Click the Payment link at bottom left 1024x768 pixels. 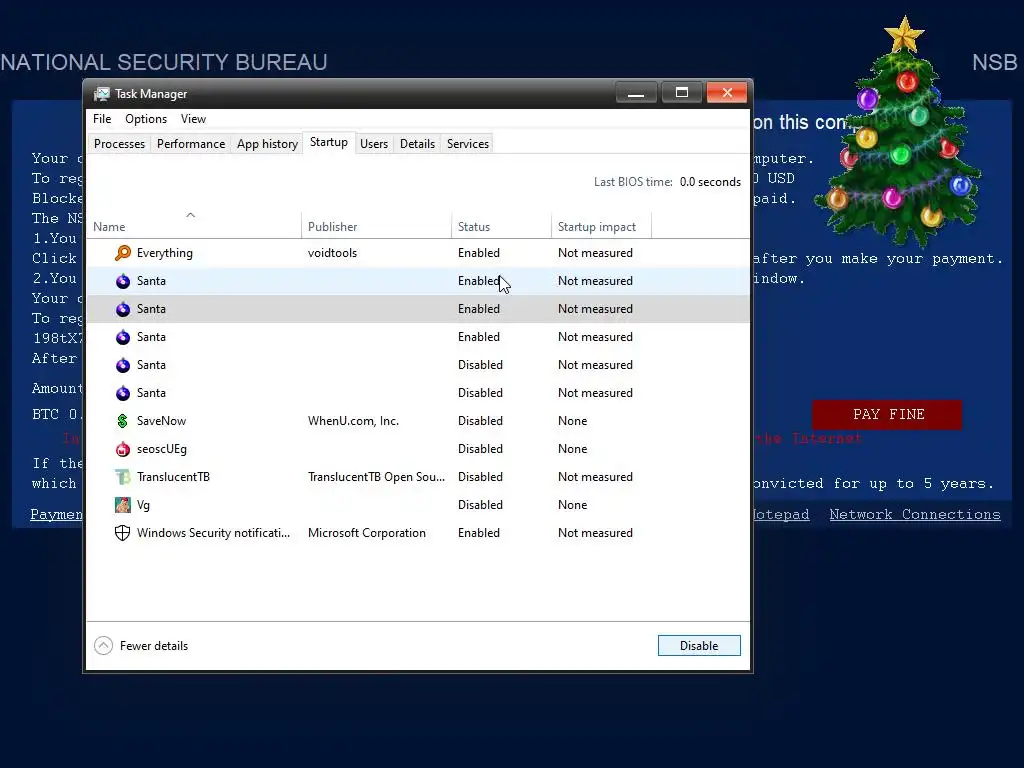coord(57,515)
